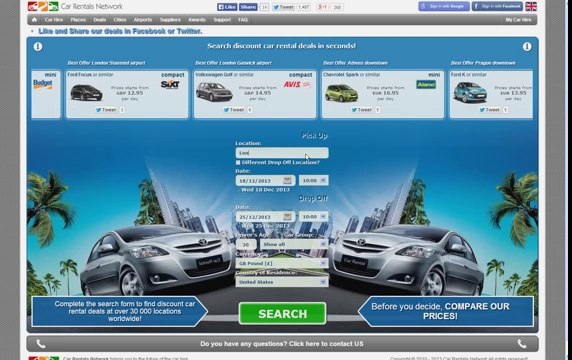Screen dimensions: 572x360
Task: Open drop-off time 10:00 dropdown
Action: pyautogui.click(x=314, y=217)
